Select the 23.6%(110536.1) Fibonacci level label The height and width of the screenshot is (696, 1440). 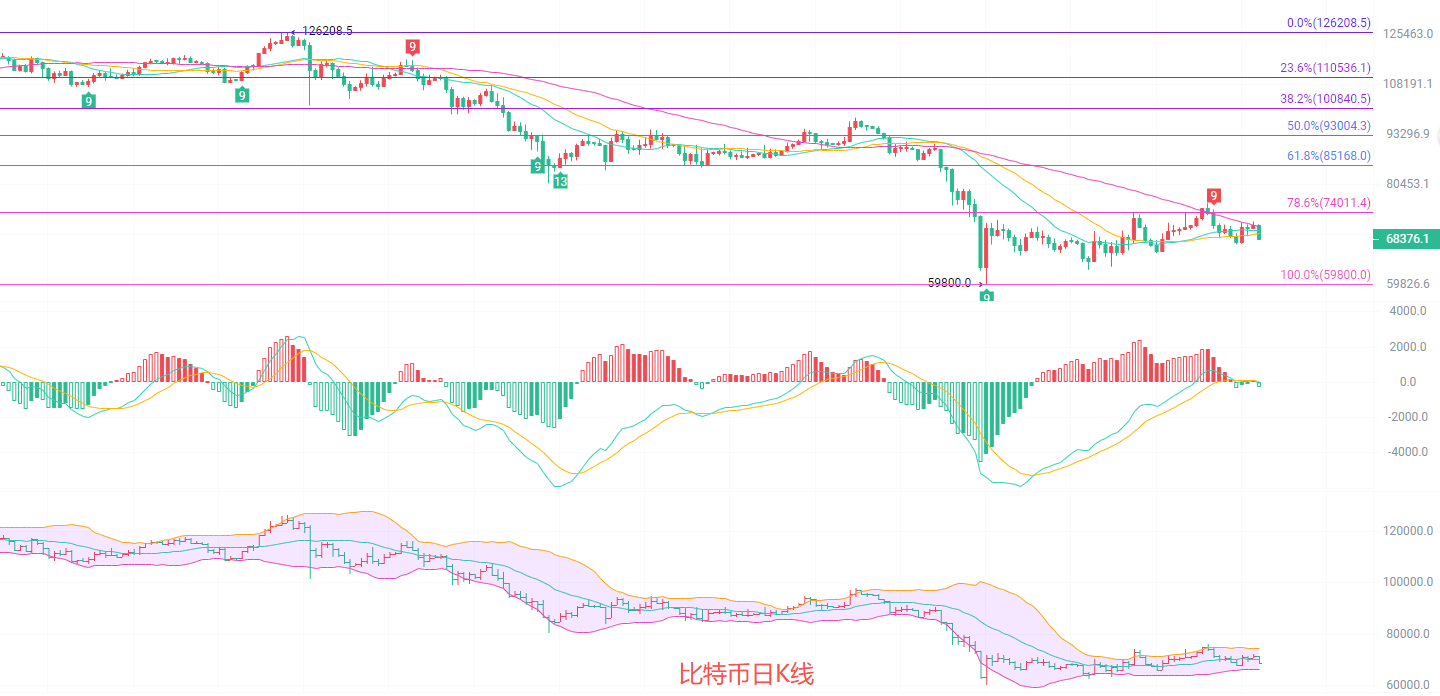point(1325,68)
